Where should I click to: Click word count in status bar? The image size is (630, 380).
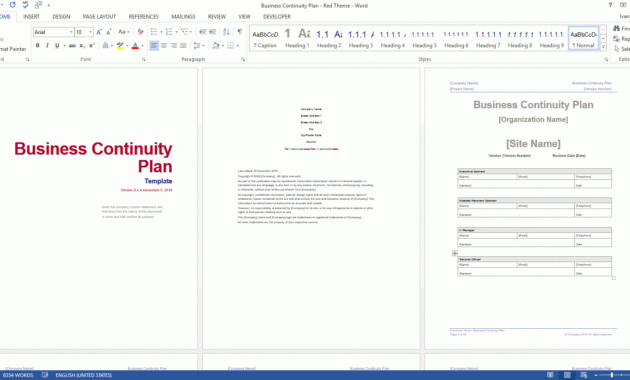18,375
